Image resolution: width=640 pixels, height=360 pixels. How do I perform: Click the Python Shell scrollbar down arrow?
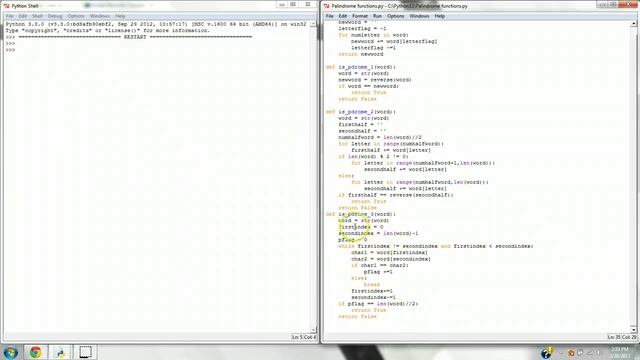pyautogui.click(x=313, y=330)
